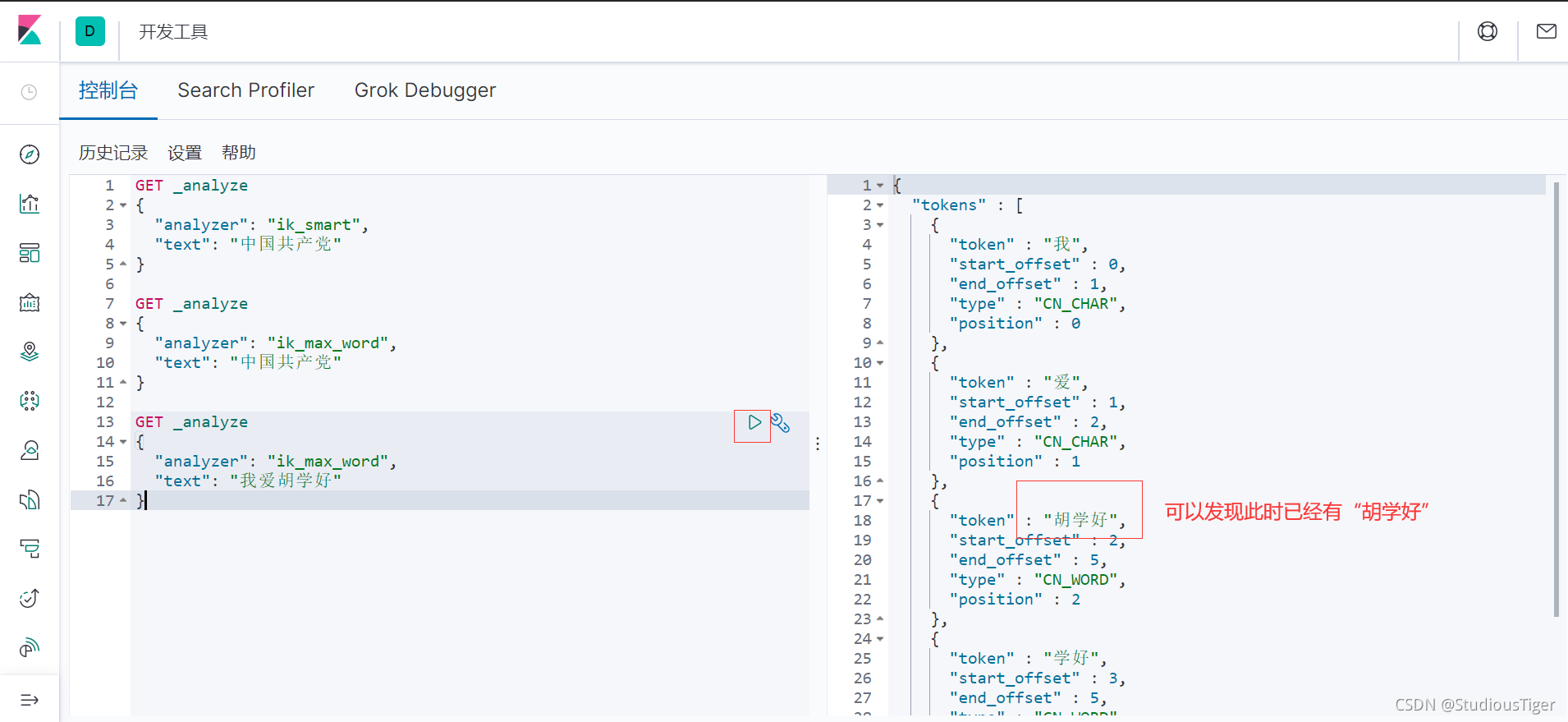The width and height of the screenshot is (1568, 722).
Task: Open 历史记录 history
Action: coord(113,153)
